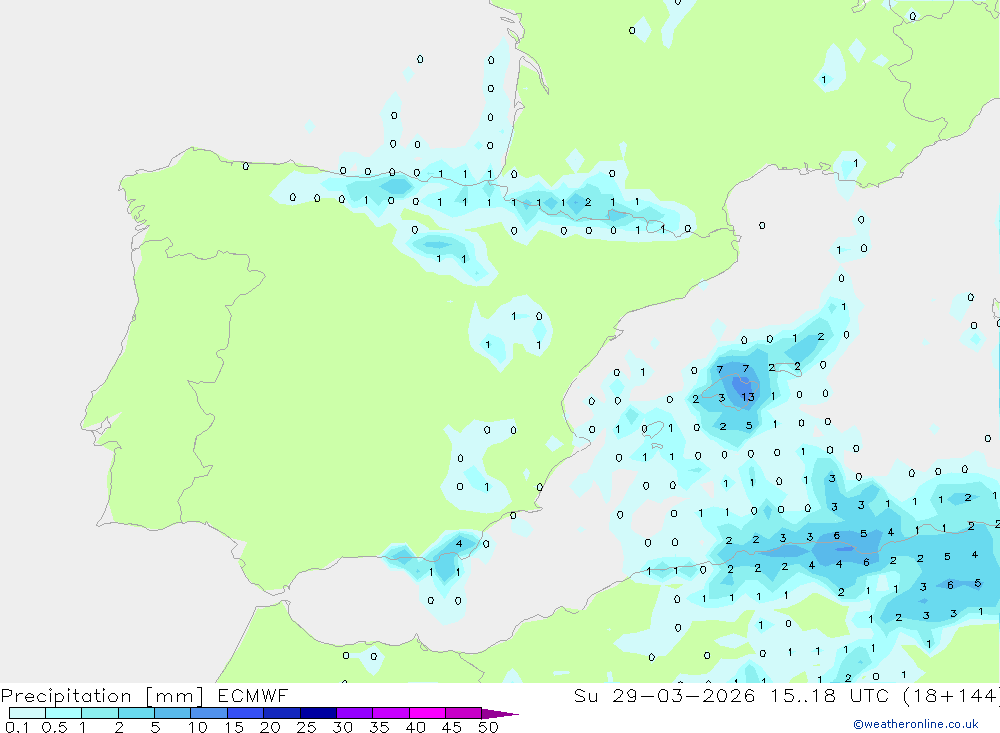
Task: Click the '15' legend scale label
Action: pos(233,727)
